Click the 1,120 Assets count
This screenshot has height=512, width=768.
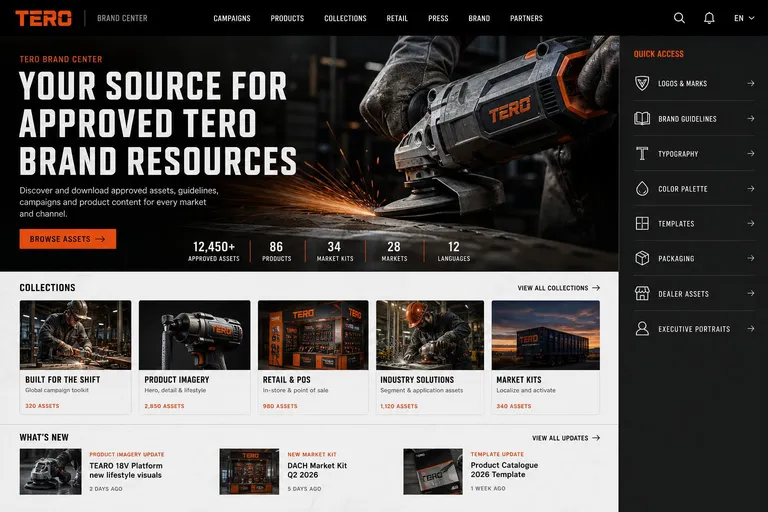399,406
